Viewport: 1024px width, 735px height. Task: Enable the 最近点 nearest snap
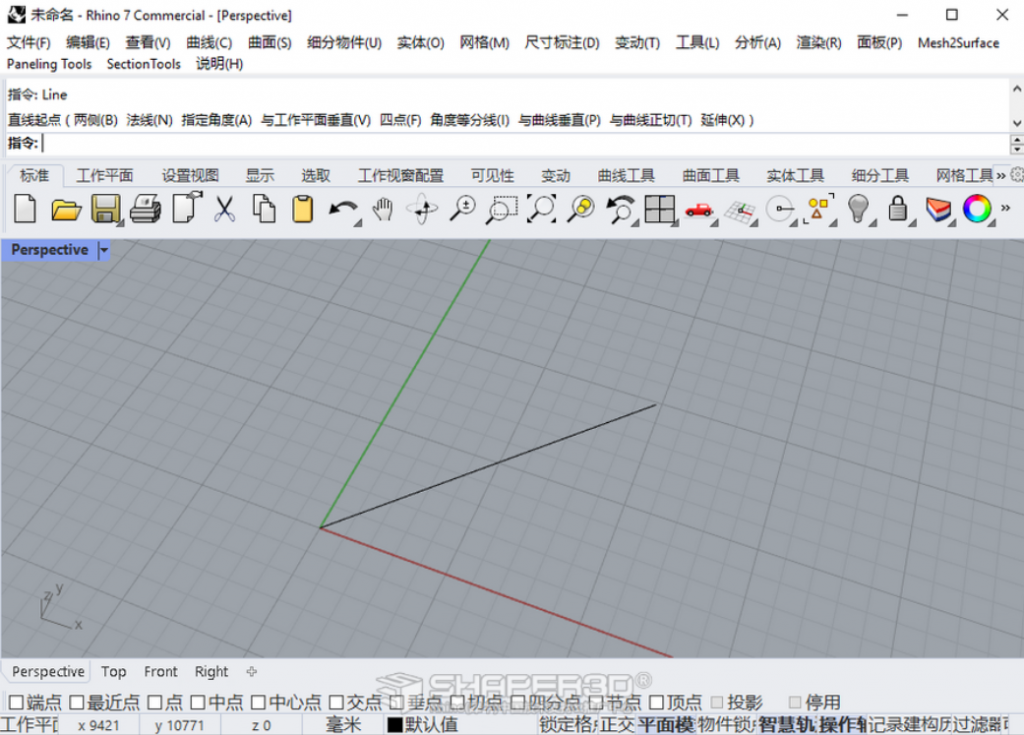pos(77,702)
